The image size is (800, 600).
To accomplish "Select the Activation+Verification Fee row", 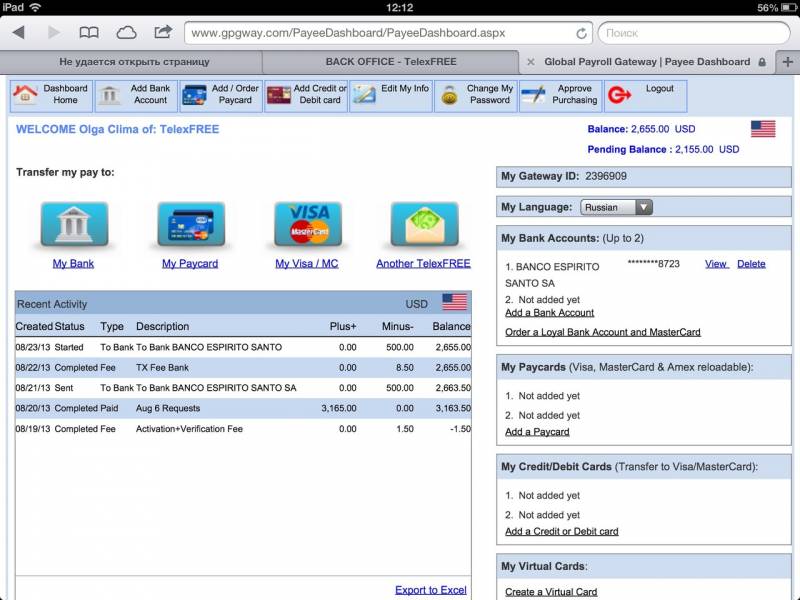I will (243, 429).
